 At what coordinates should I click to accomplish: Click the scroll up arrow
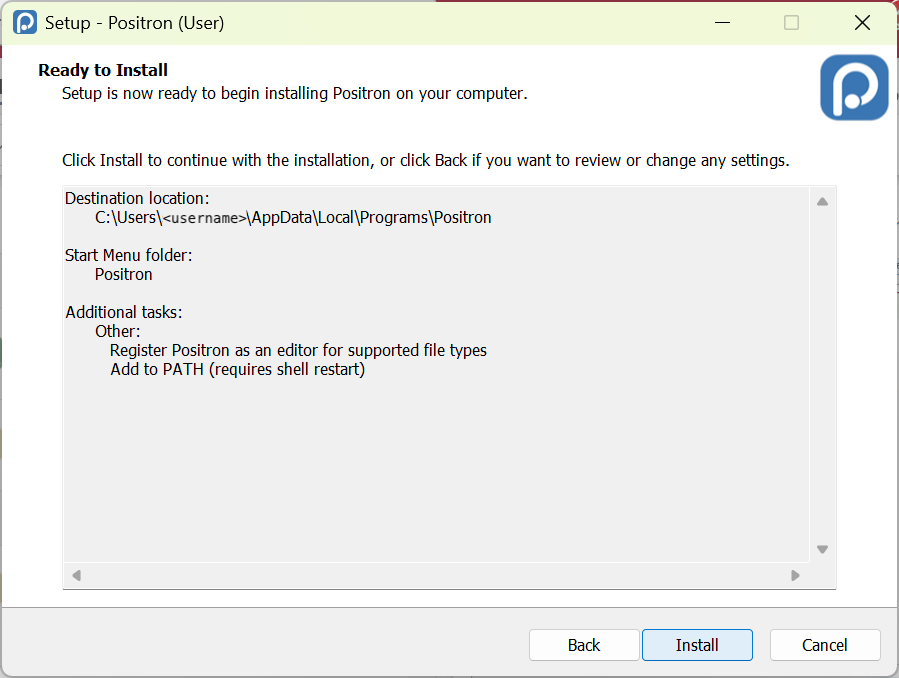pyautogui.click(x=822, y=201)
